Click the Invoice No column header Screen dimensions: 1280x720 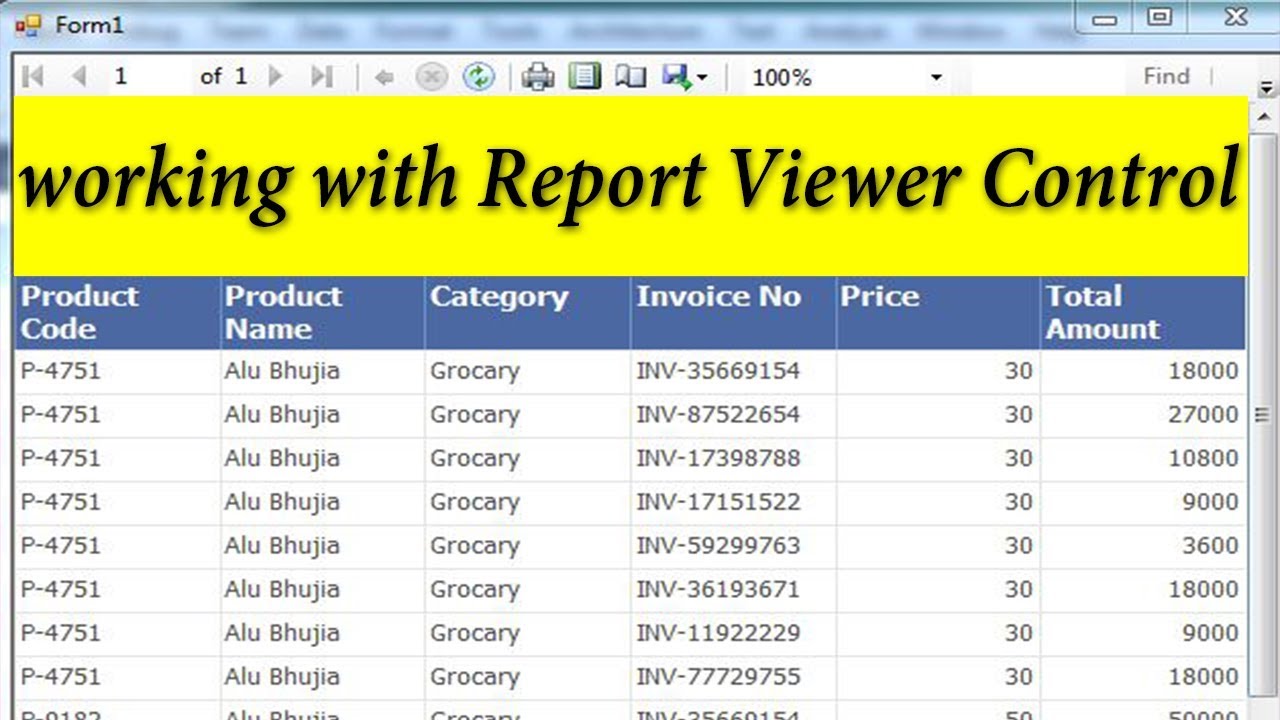tap(734, 313)
